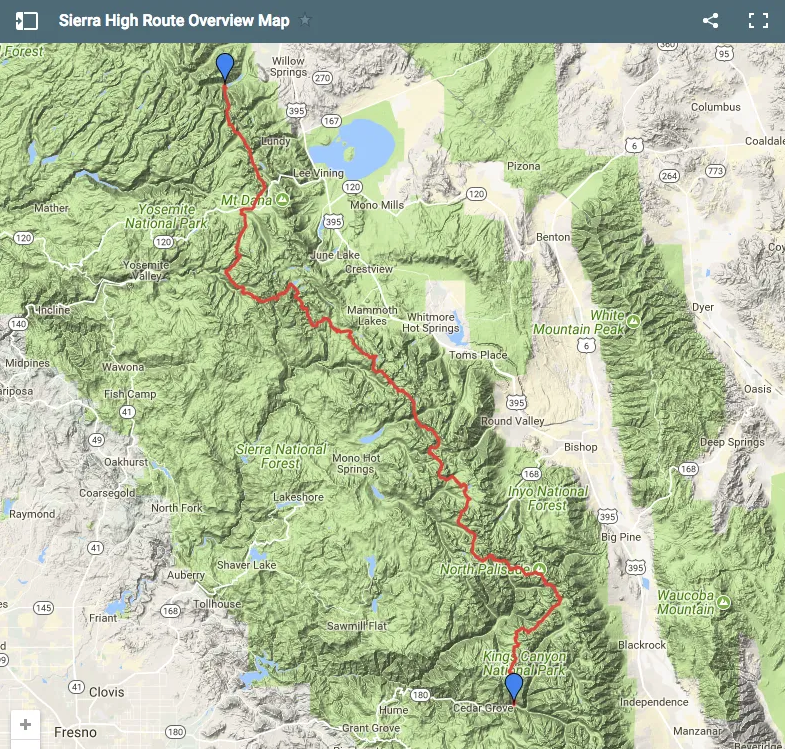This screenshot has width=785, height=749.
Task: Click the Sierra High Route Overview Map title
Action: (x=174, y=21)
